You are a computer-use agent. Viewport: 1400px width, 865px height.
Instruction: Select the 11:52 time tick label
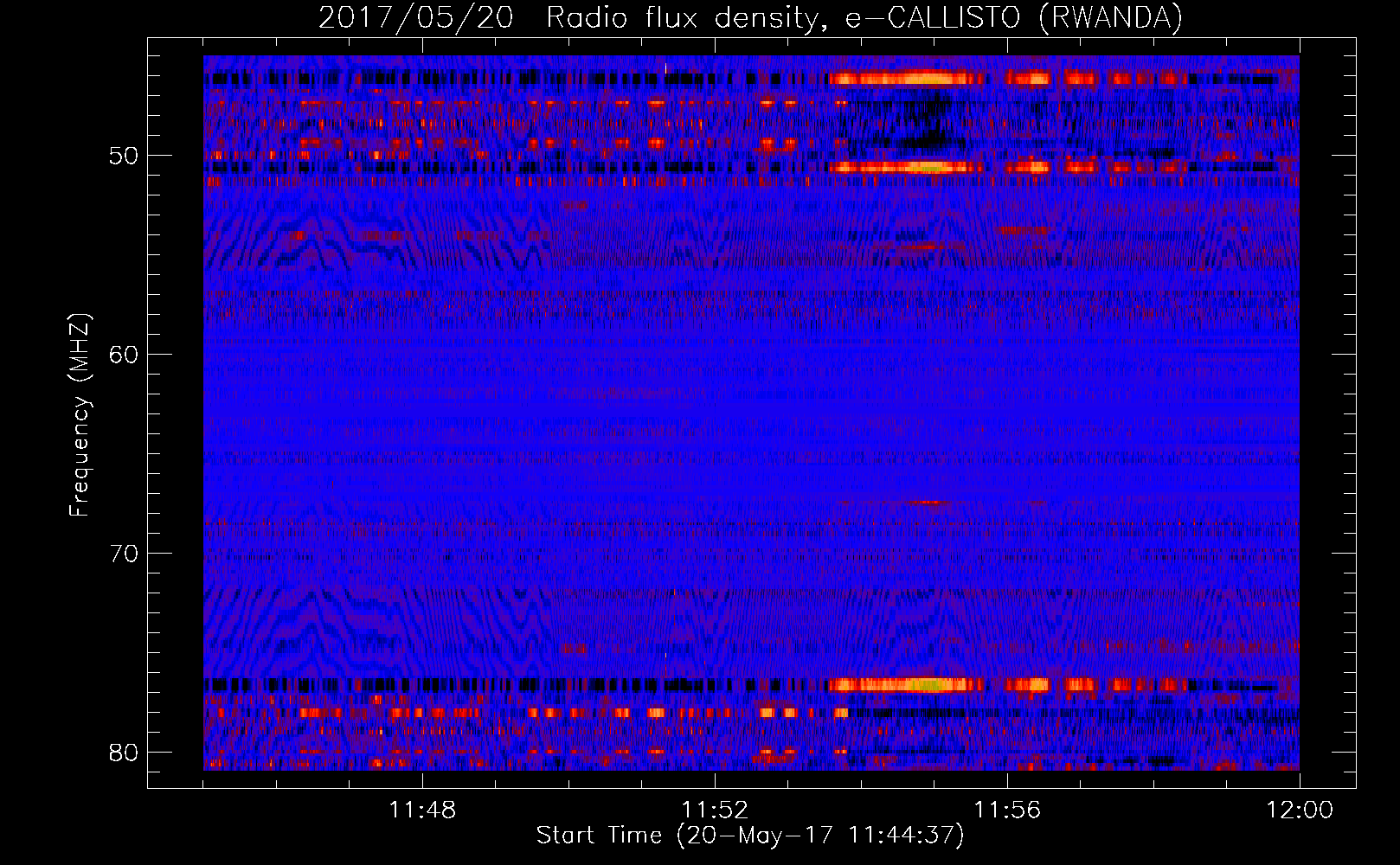[715, 811]
